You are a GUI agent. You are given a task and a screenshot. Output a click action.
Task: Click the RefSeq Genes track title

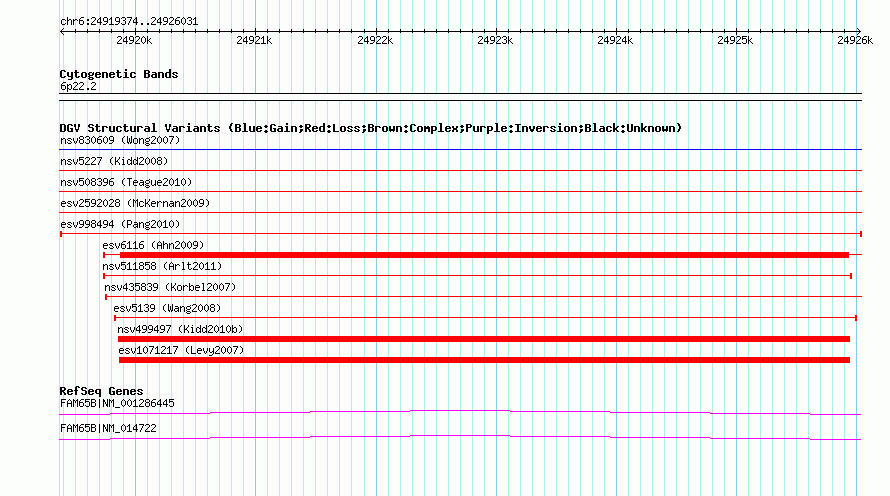click(x=101, y=391)
